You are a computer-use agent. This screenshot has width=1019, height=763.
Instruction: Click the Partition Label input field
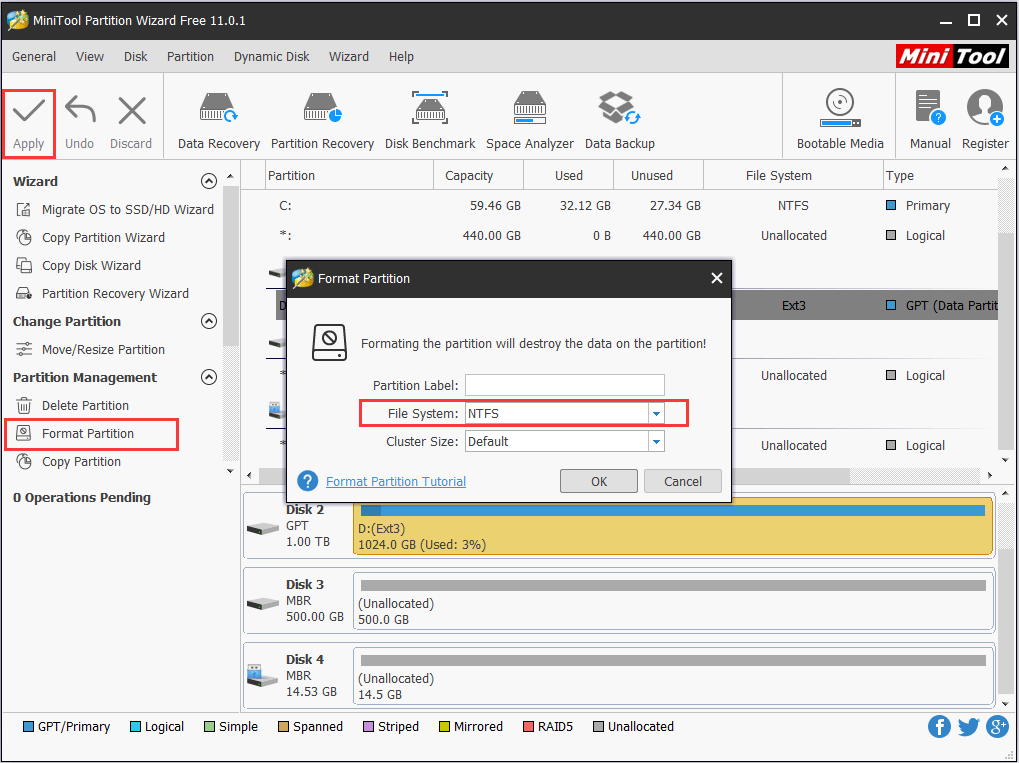(x=564, y=385)
